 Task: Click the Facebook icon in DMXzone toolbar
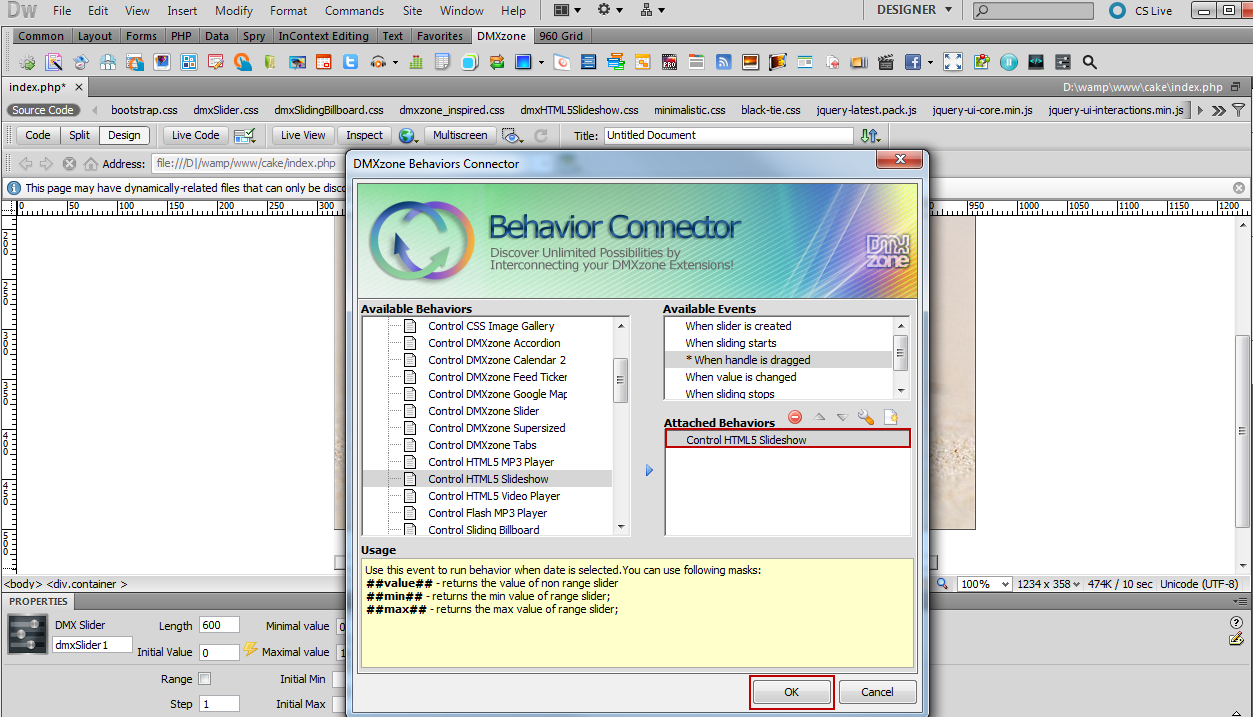point(912,62)
